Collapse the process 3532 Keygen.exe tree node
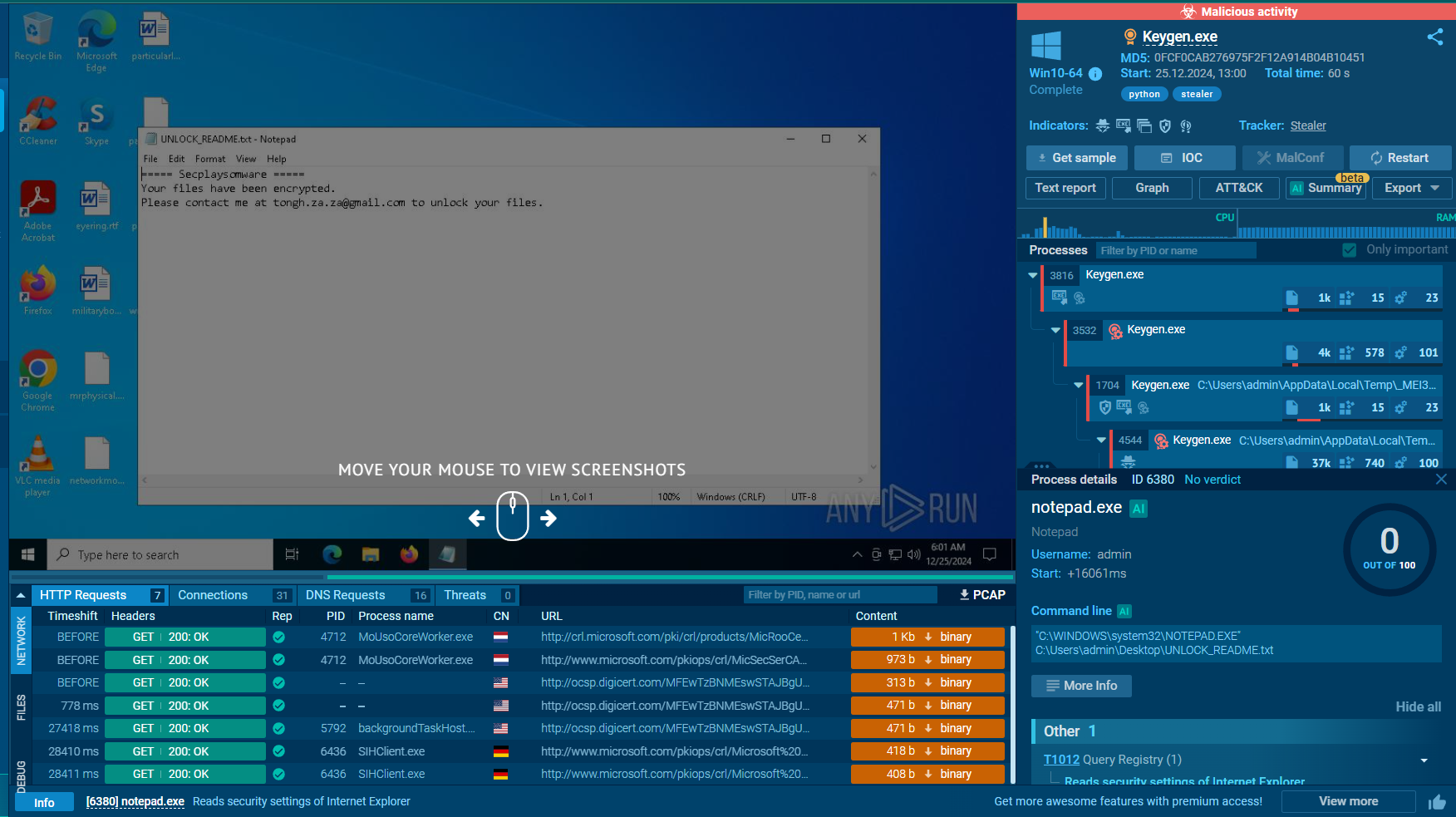This screenshot has height=817, width=1456. point(1055,330)
